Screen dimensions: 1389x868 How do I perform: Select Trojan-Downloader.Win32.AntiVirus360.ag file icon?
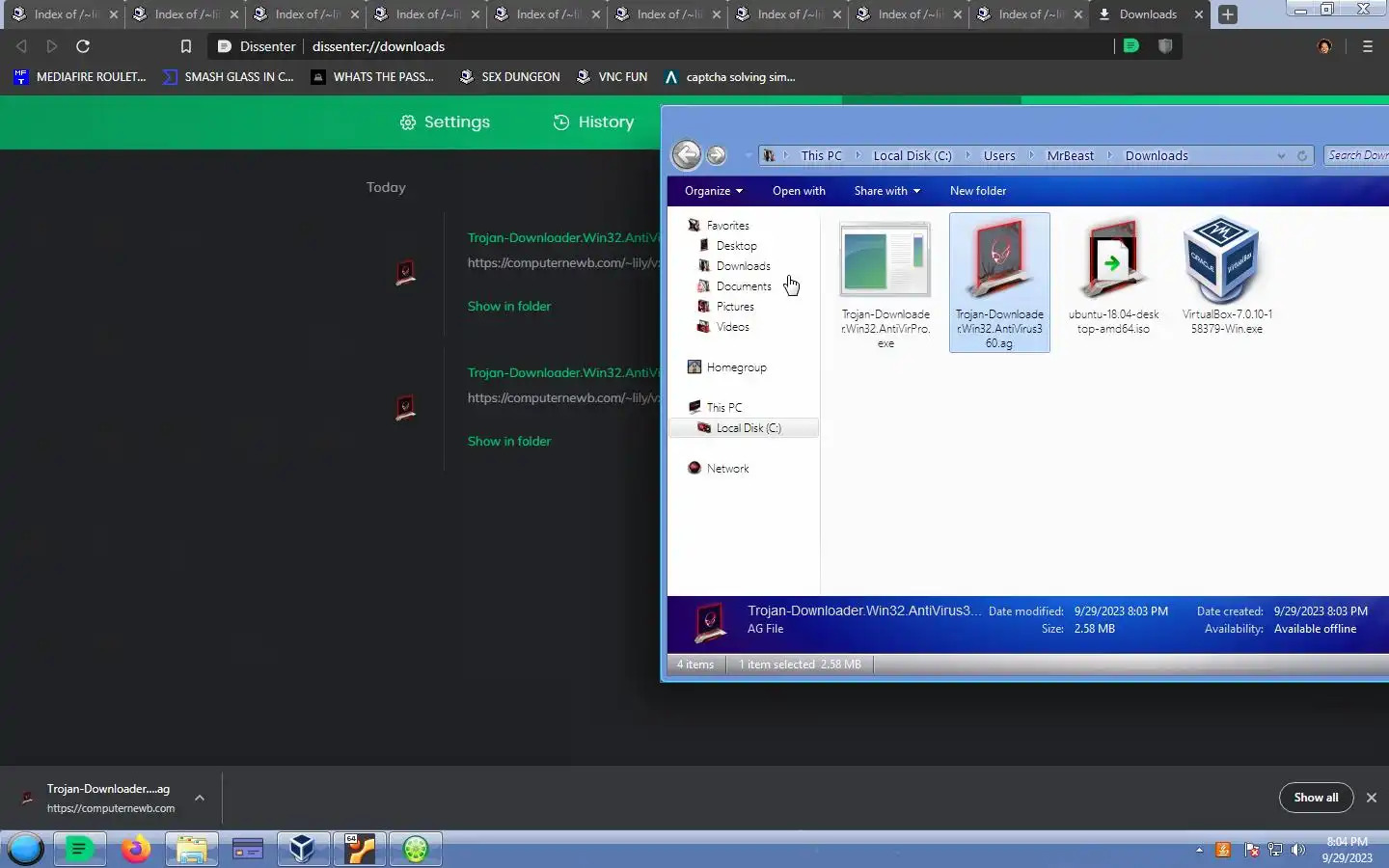click(x=999, y=260)
